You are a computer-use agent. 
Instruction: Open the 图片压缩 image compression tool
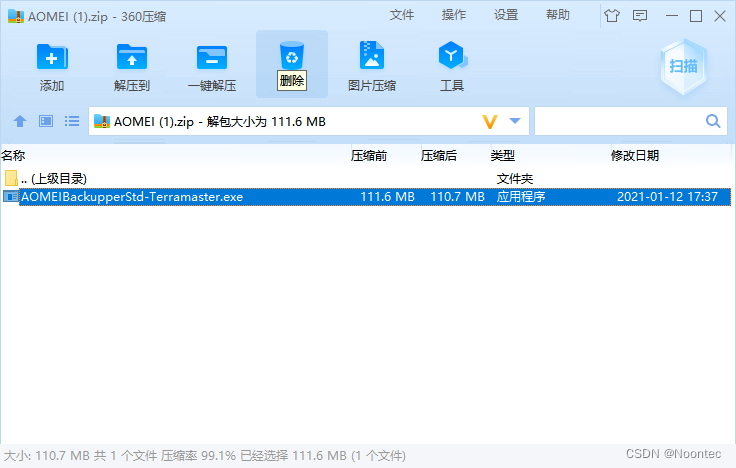click(x=372, y=55)
